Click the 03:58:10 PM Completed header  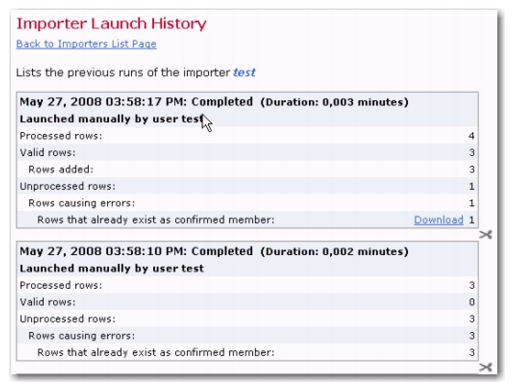pyautogui.click(x=136, y=251)
